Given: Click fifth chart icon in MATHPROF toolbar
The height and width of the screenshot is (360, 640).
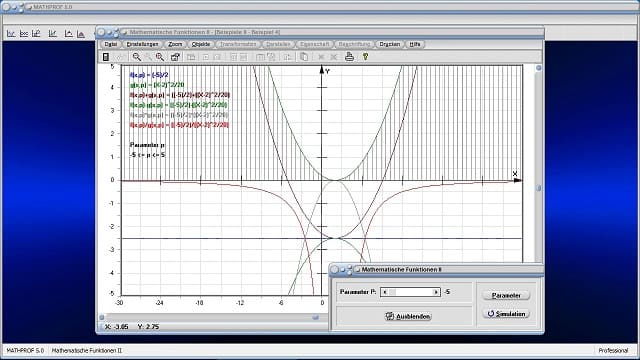Looking at the screenshot, I should (x=69, y=33).
